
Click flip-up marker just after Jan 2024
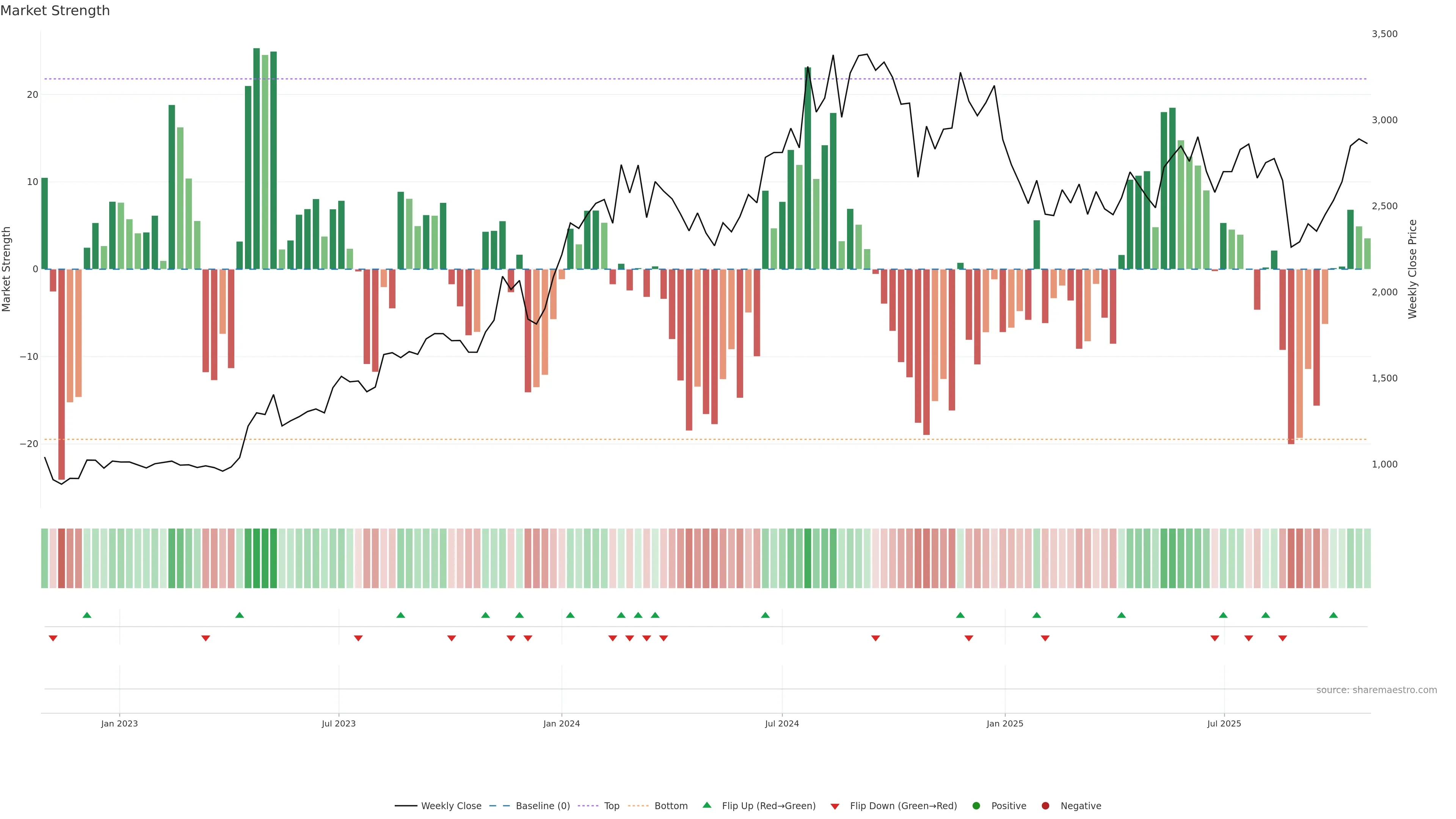point(570,615)
